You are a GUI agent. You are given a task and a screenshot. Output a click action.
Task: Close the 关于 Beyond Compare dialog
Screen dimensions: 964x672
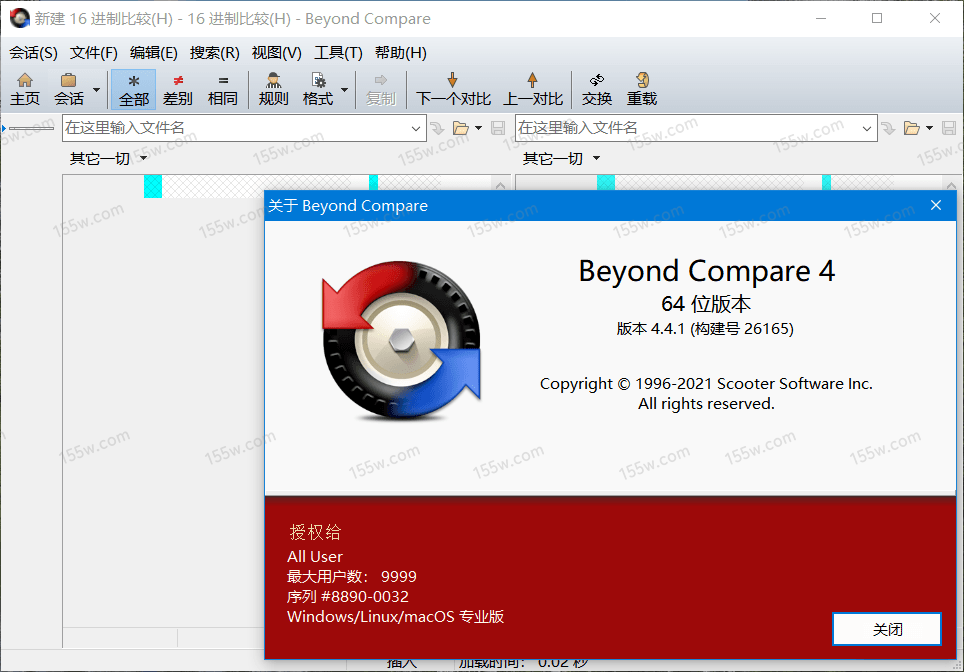pos(936,205)
